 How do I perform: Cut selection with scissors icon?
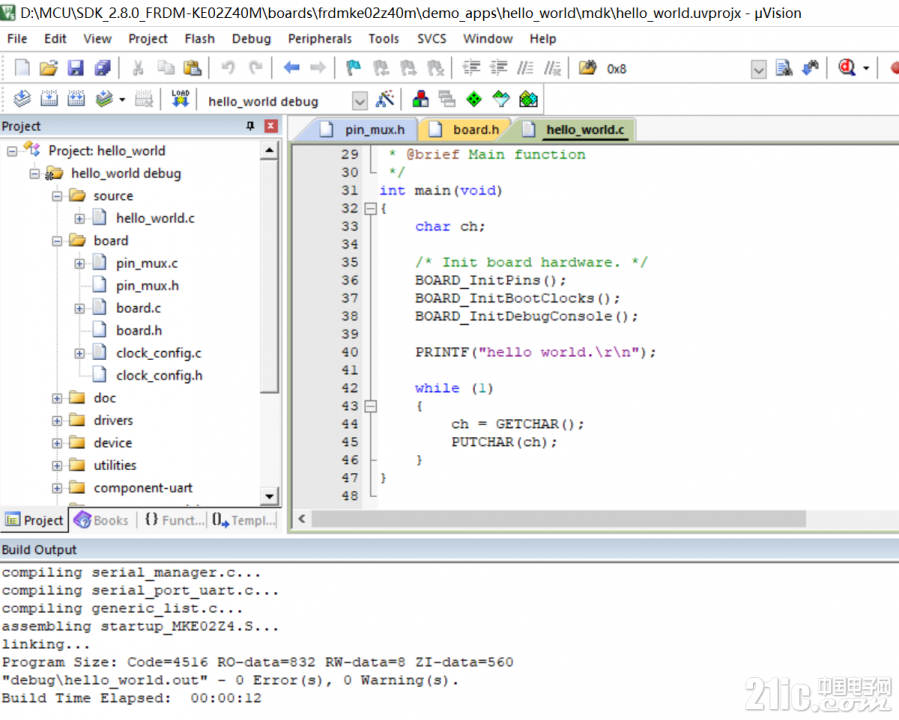(138, 68)
